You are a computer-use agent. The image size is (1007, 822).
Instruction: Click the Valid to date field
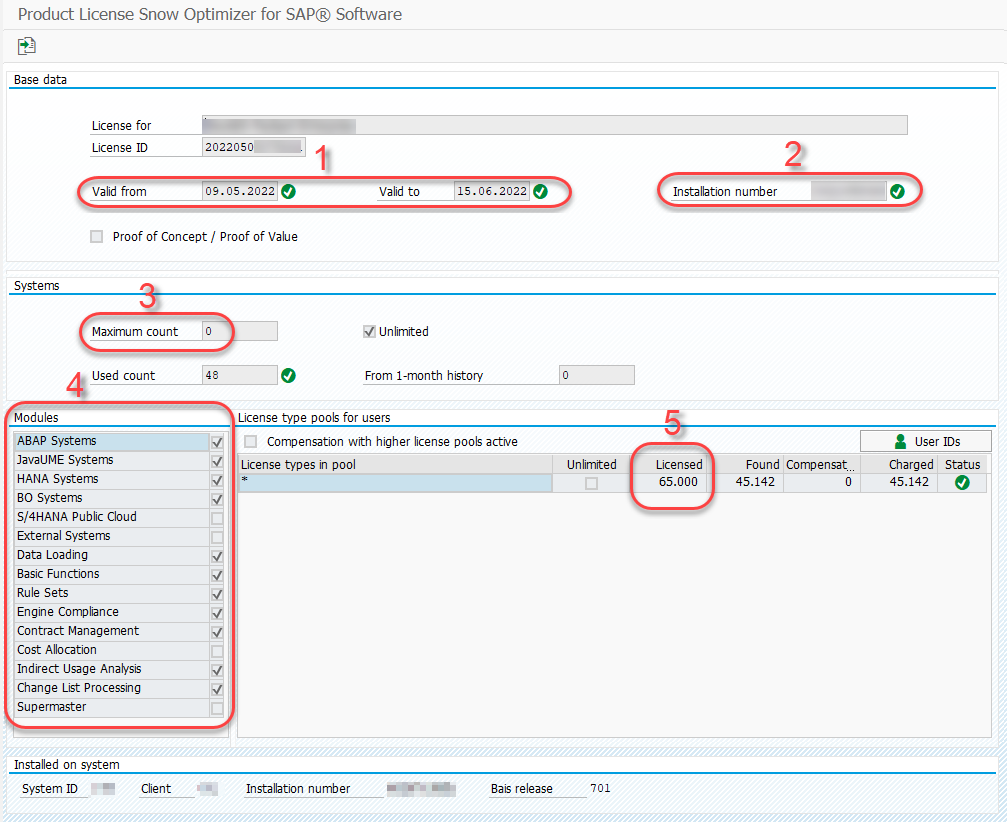[492, 191]
